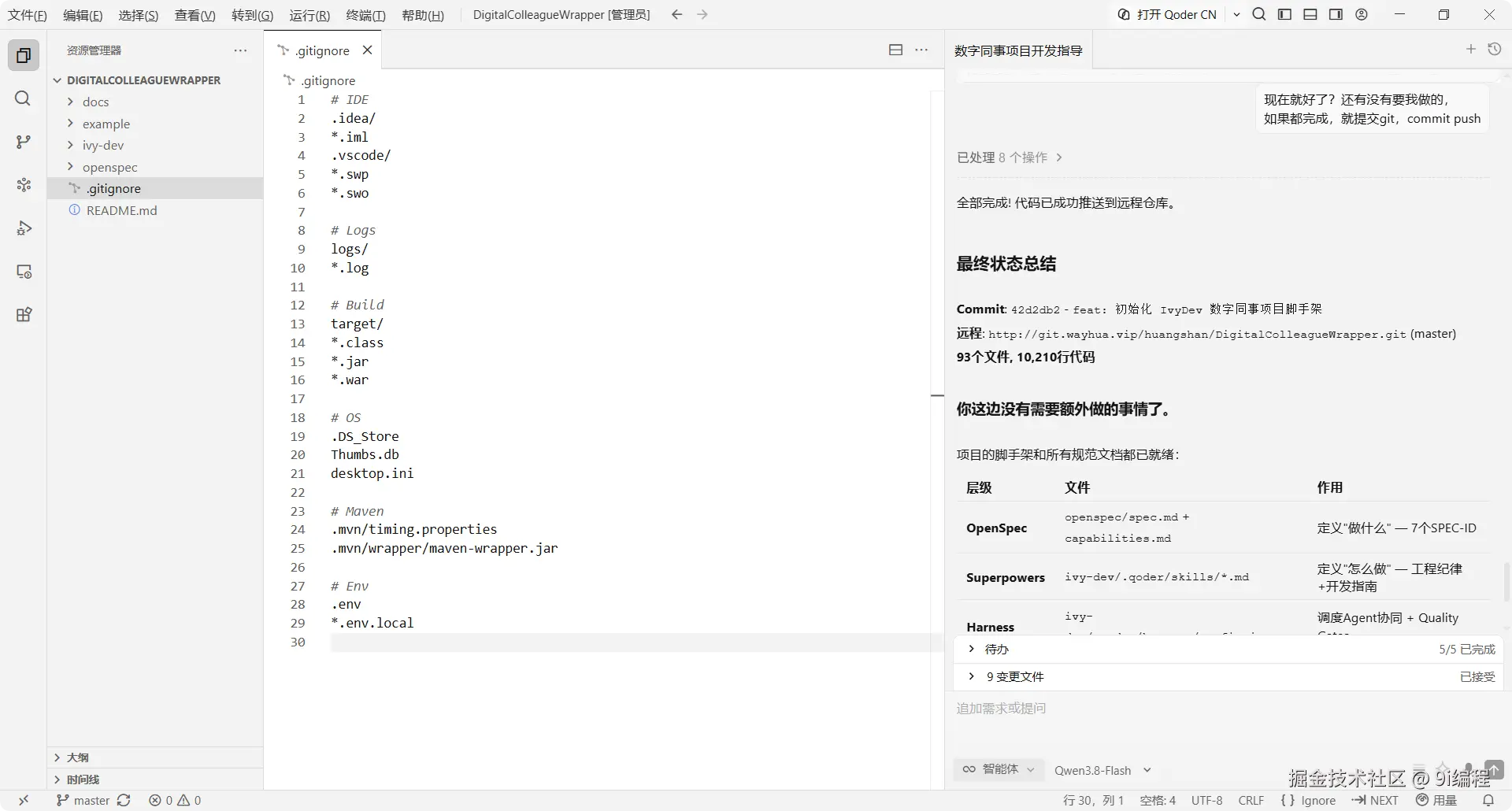Open the Explorer view in the activity bar
Screen dimensions: 1512x811
click(24, 55)
